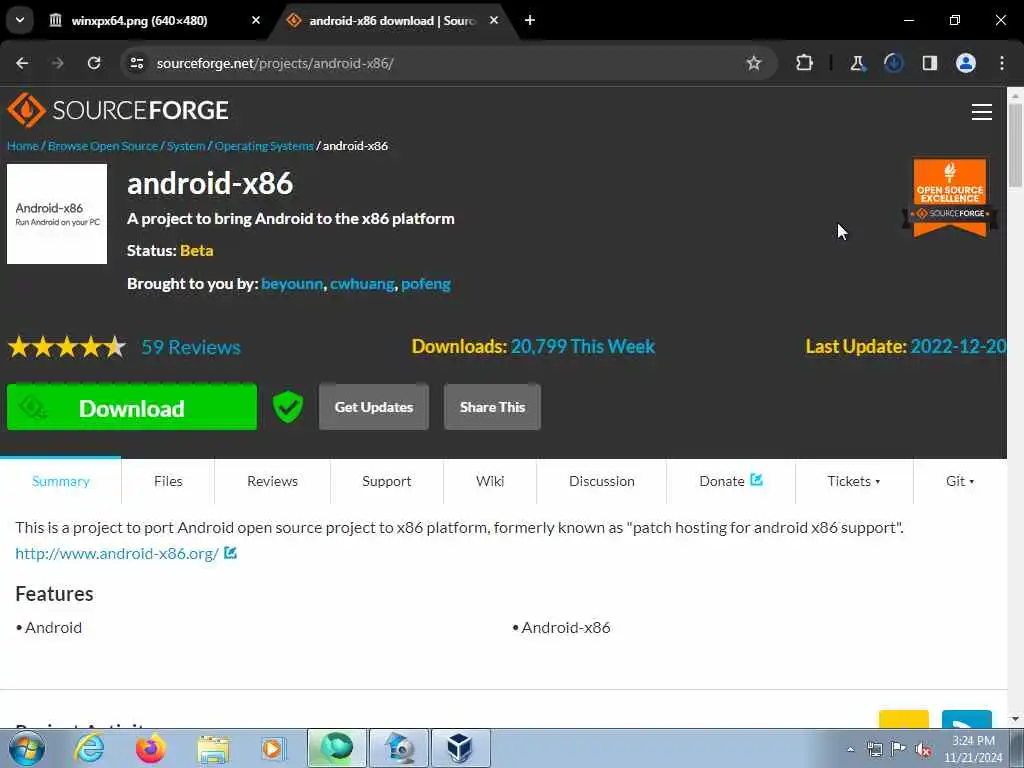Image resolution: width=1024 pixels, height=768 pixels.
Task: Open the Chrome profile avatar
Action: click(966, 63)
